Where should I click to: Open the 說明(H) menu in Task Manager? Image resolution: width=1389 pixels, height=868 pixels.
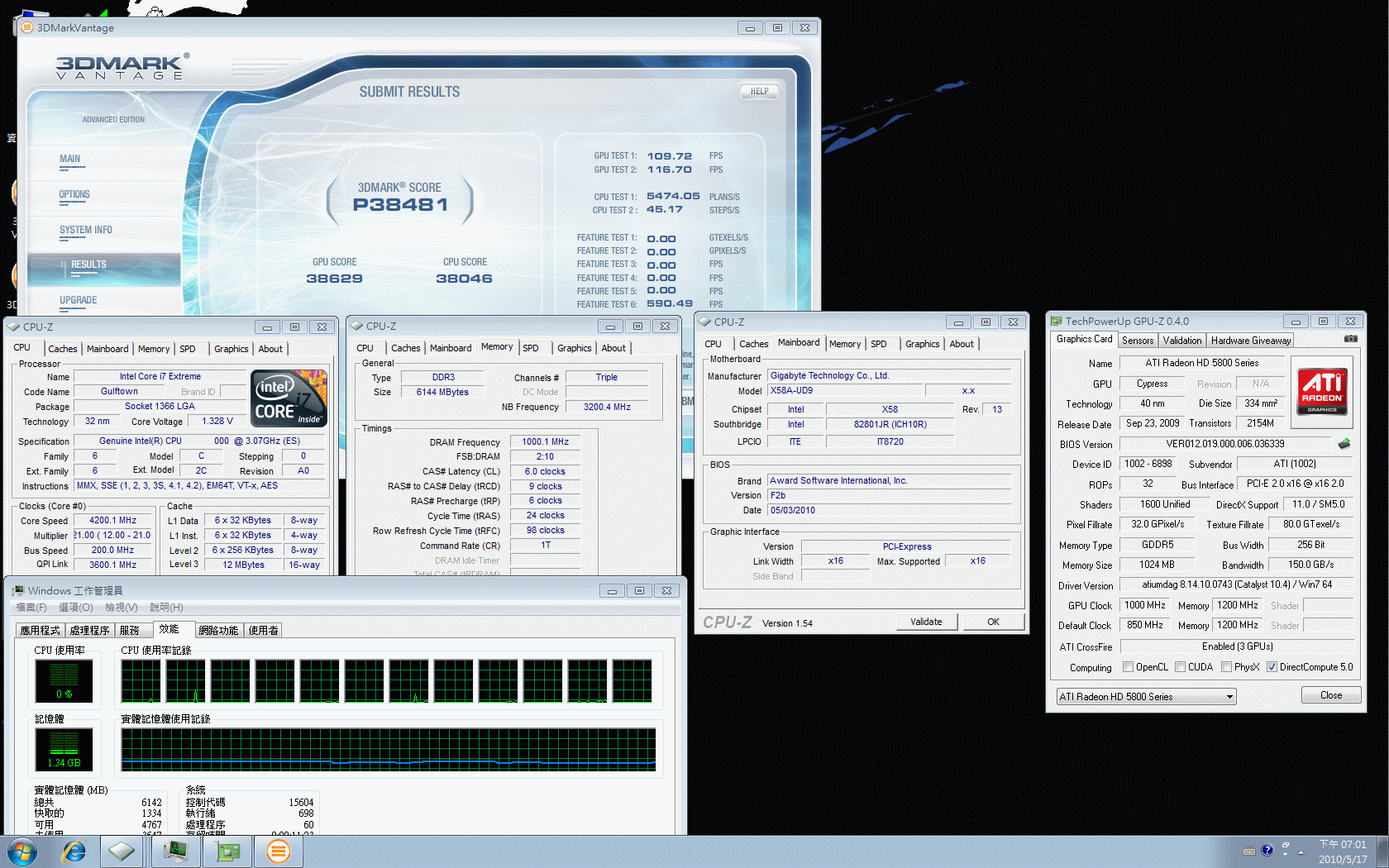point(167,608)
